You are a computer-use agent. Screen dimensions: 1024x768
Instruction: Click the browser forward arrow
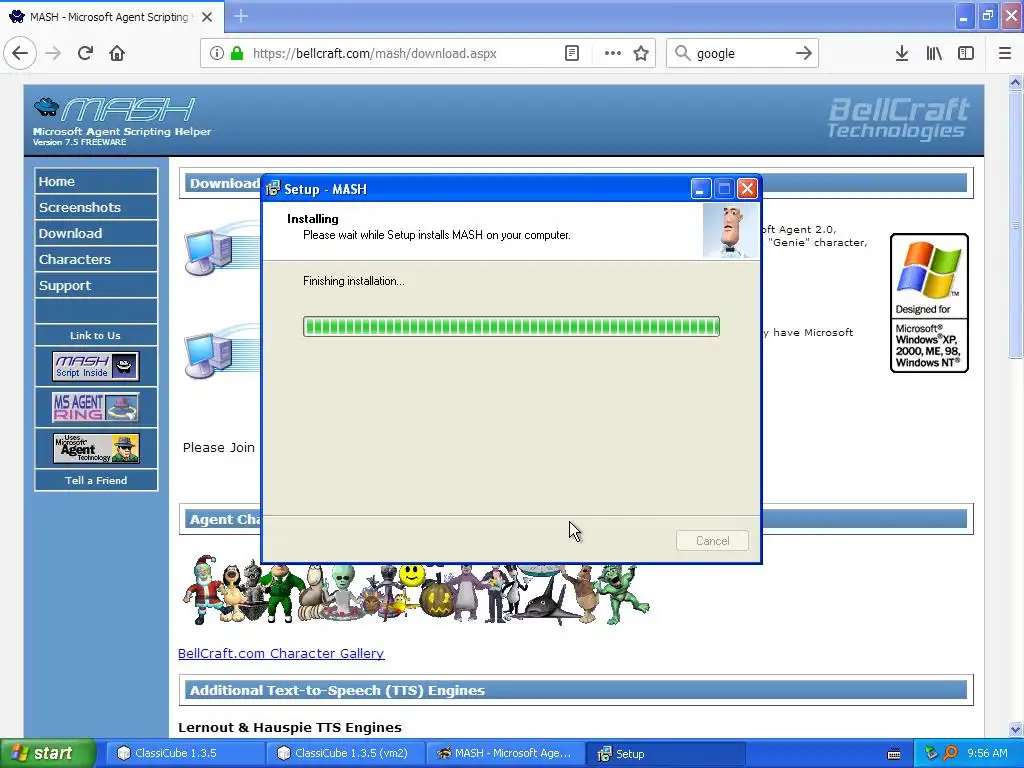coord(53,53)
